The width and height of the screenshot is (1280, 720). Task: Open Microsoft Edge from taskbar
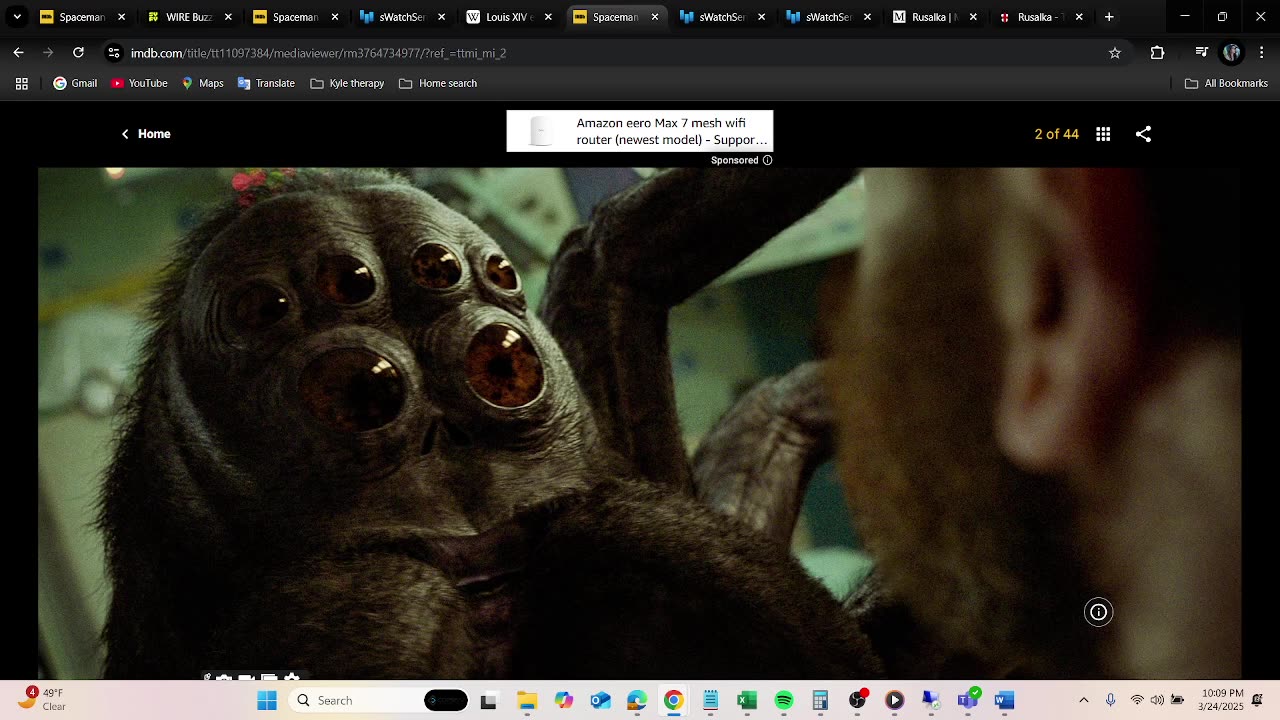coord(637,701)
